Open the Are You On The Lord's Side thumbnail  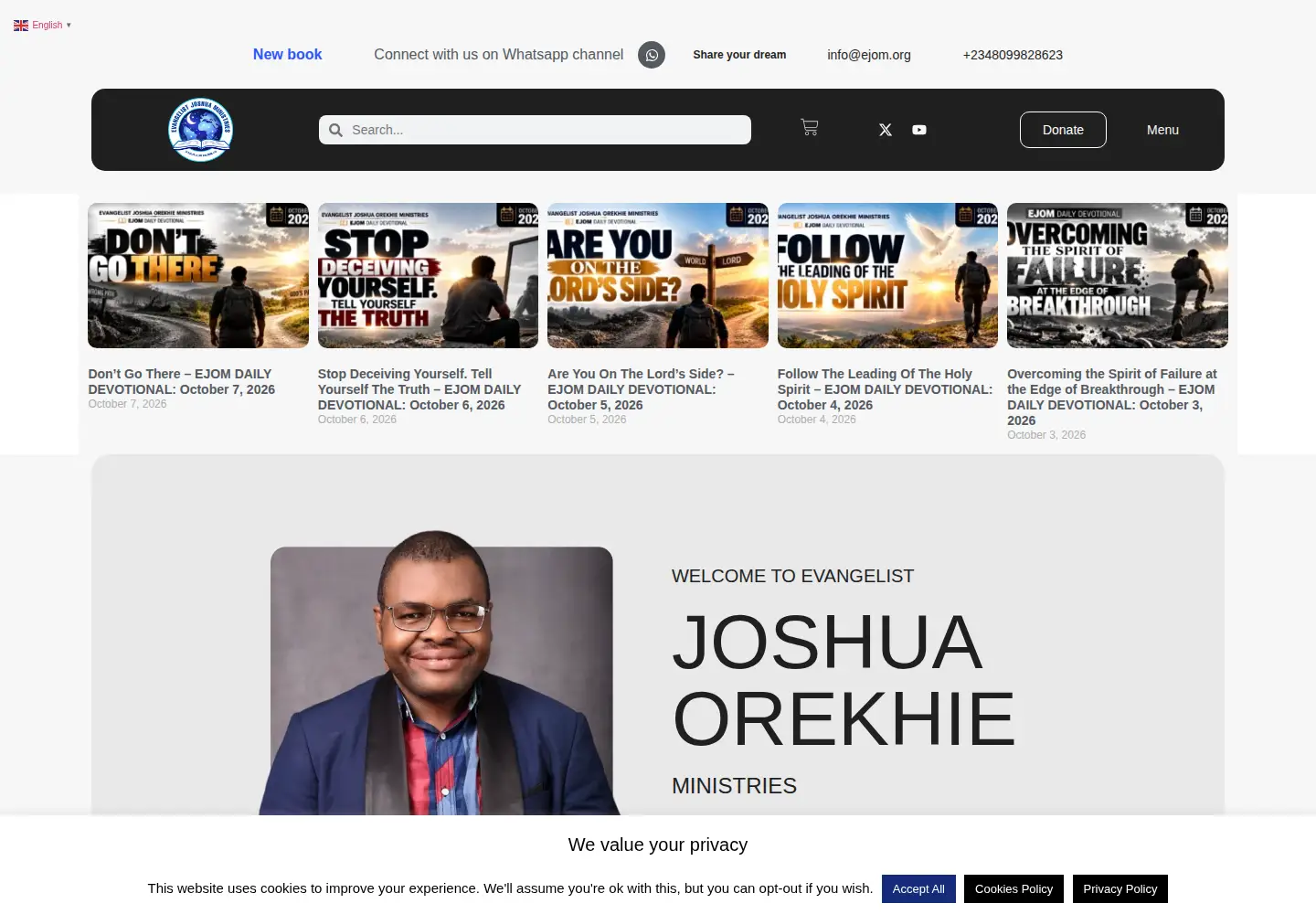click(658, 275)
